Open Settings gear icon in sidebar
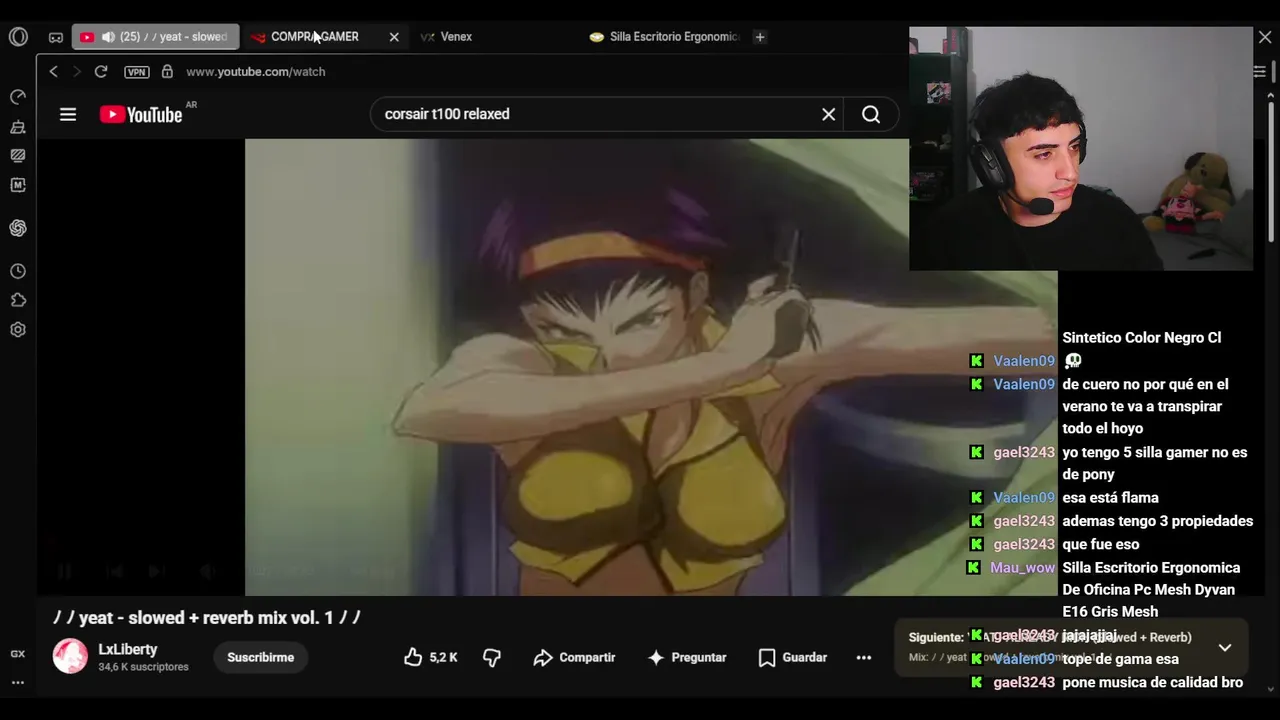 [18, 329]
